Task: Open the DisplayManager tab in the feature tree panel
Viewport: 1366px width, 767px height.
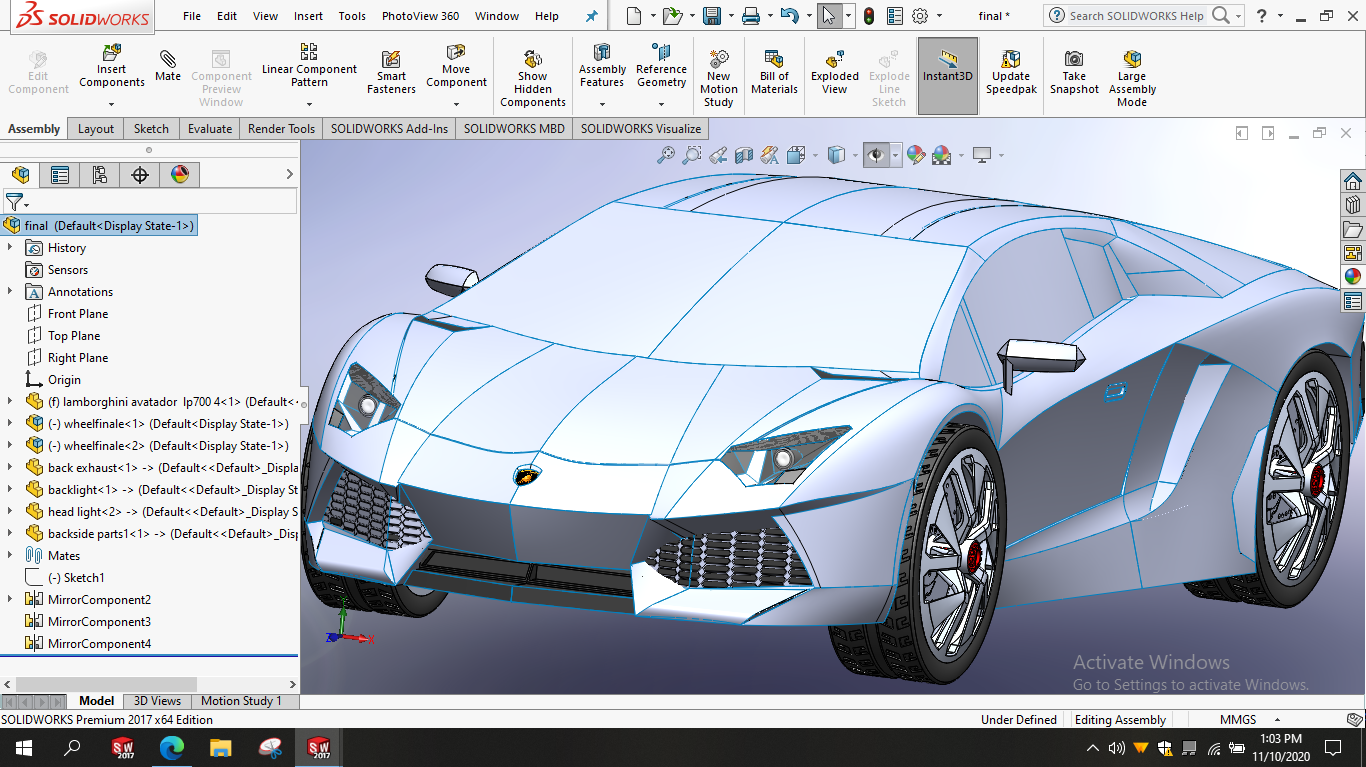Action: click(x=180, y=175)
